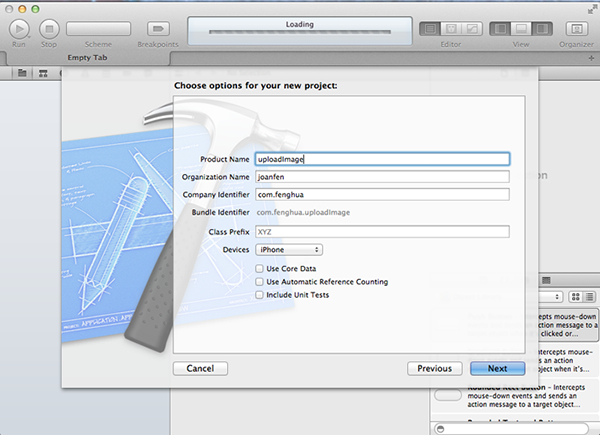
Task: Select the Empty Tab tab
Action: [87, 58]
